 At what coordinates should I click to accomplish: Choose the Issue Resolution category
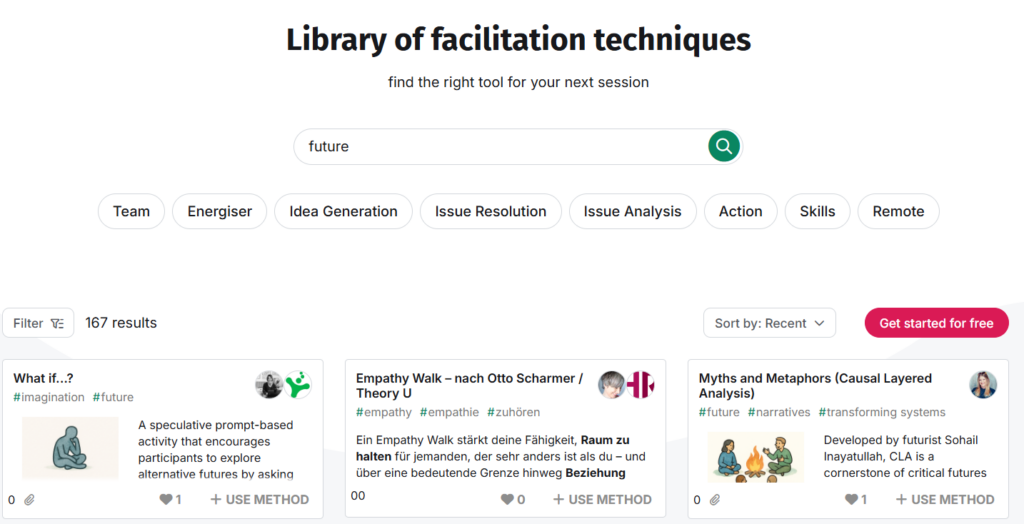(490, 211)
